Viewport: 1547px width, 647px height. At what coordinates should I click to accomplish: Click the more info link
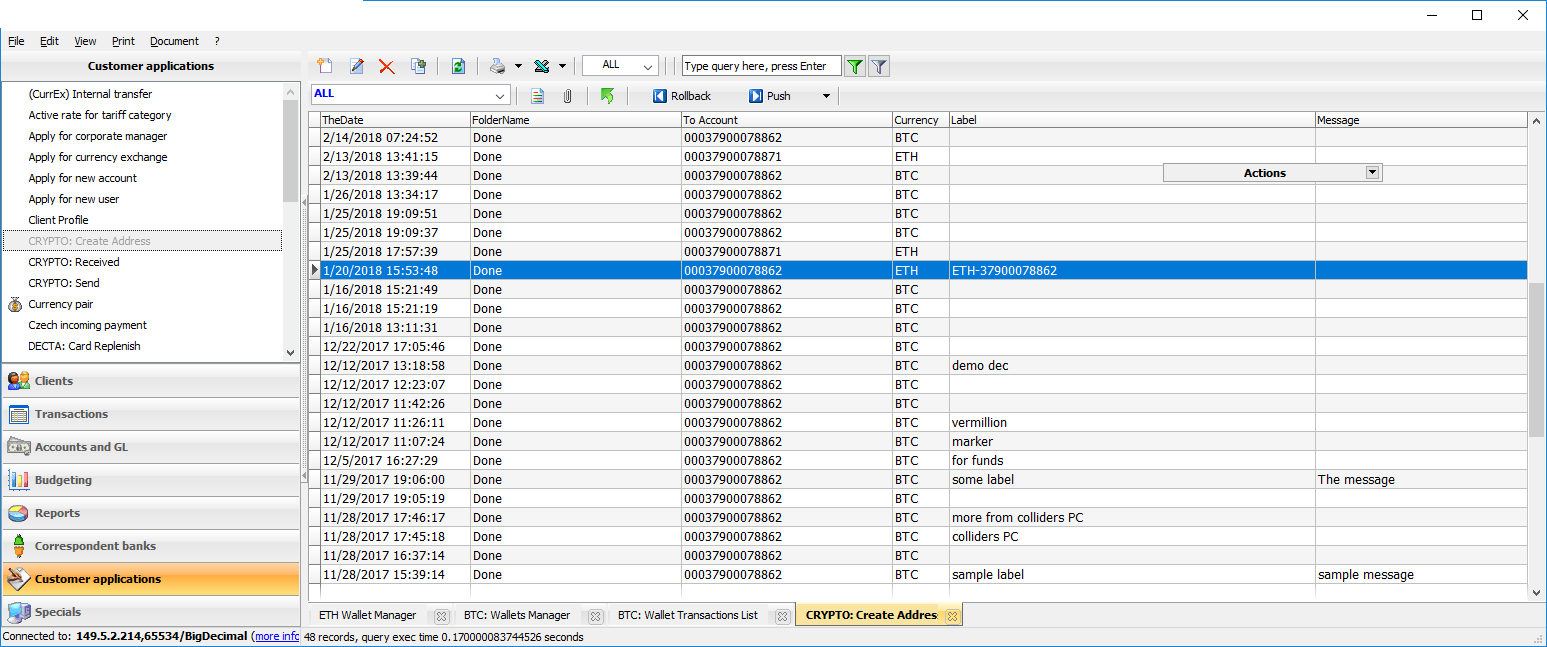point(276,636)
